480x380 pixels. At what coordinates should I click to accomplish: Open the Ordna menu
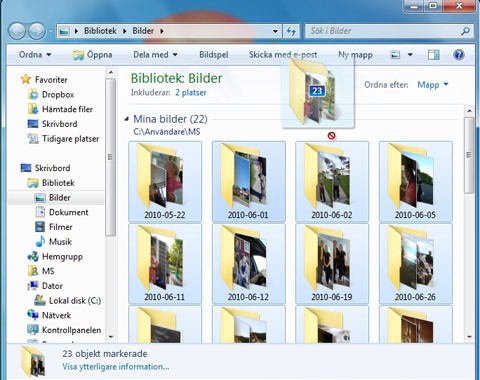pyautogui.click(x=35, y=55)
